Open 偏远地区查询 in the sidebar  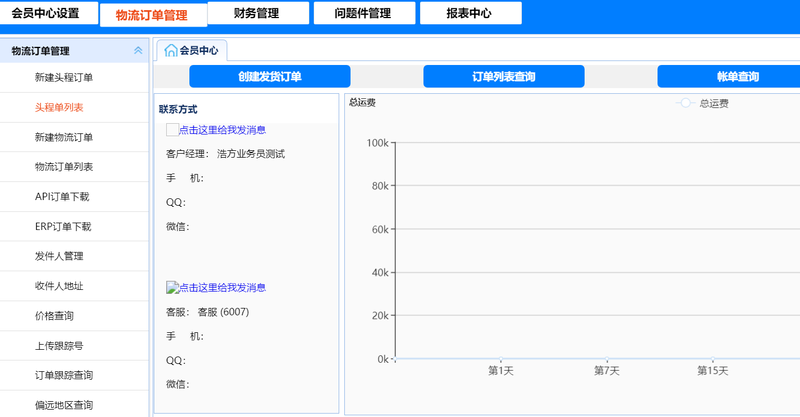[x=64, y=405]
